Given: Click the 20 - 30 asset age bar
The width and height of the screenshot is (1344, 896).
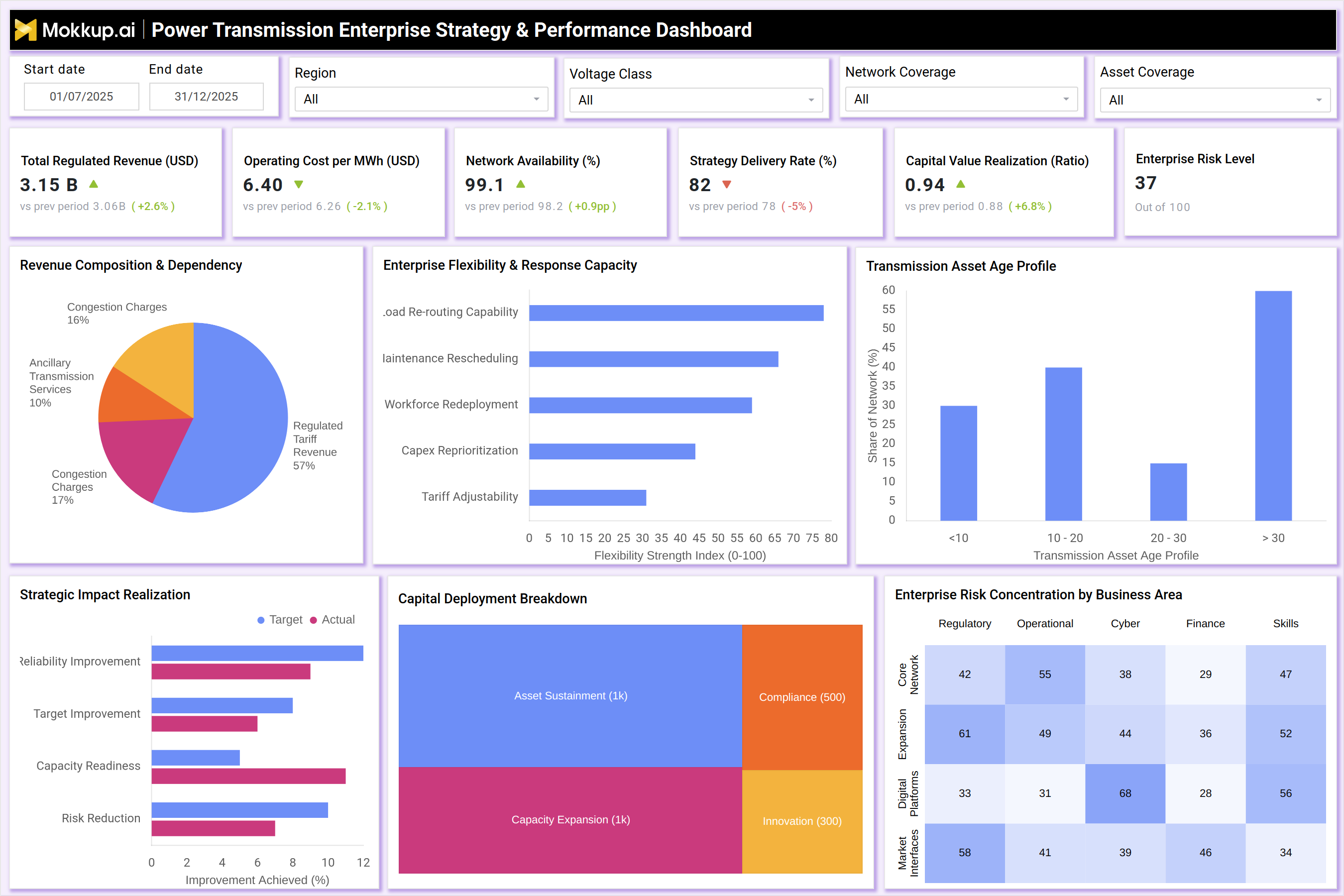Looking at the screenshot, I should click(x=1169, y=492).
